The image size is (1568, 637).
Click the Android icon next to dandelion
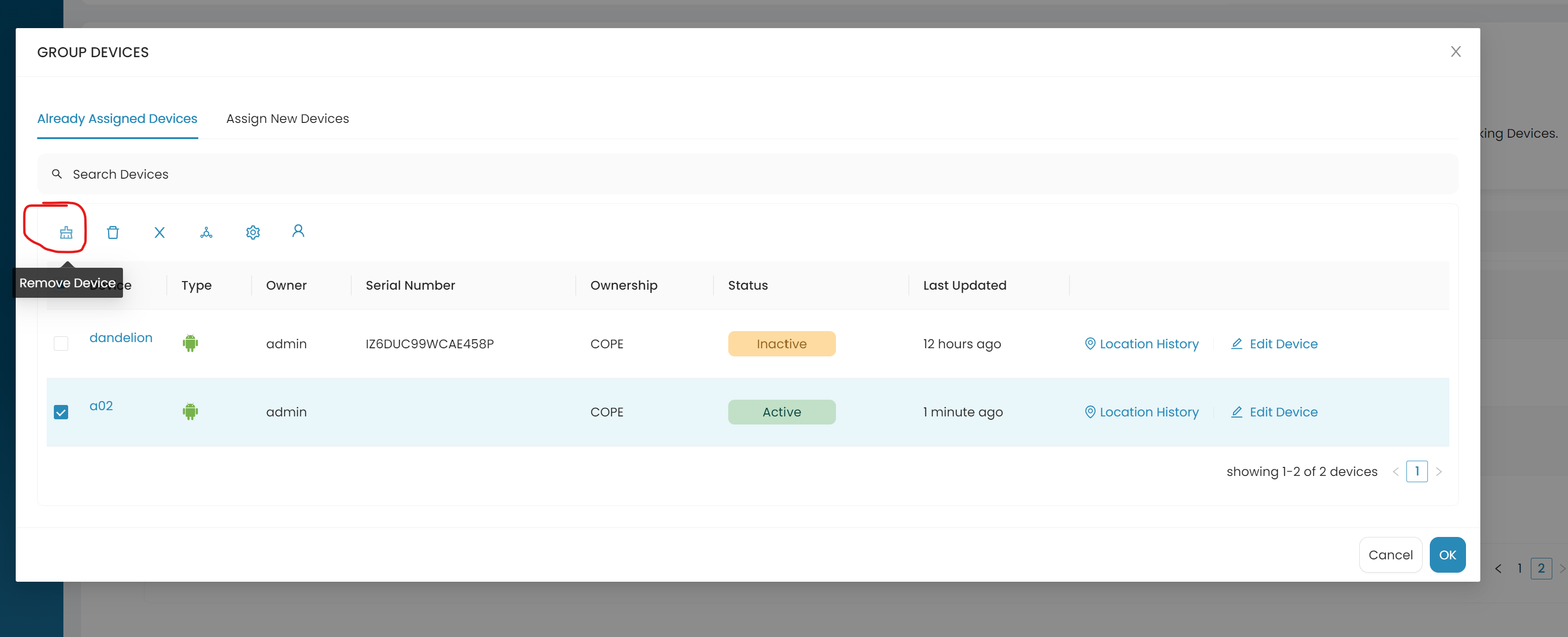coord(191,343)
